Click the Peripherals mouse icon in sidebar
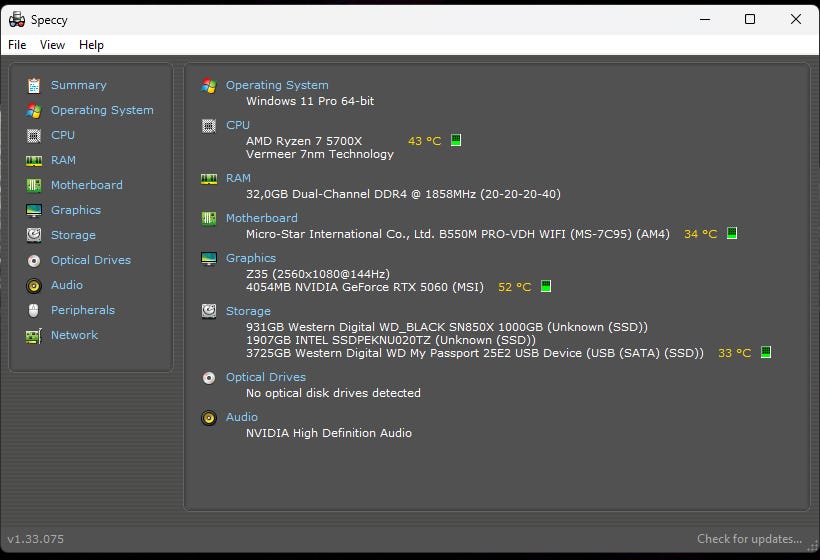 click(34, 311)
